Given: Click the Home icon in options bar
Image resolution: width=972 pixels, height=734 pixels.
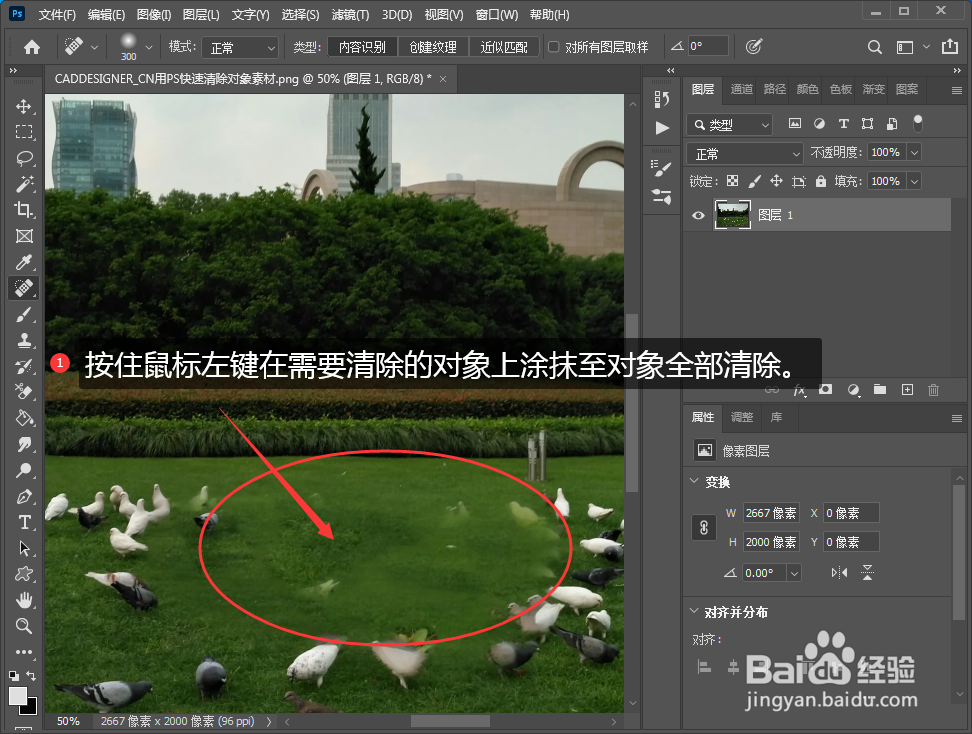Looking at the screenshot, I should coord(32,47).
